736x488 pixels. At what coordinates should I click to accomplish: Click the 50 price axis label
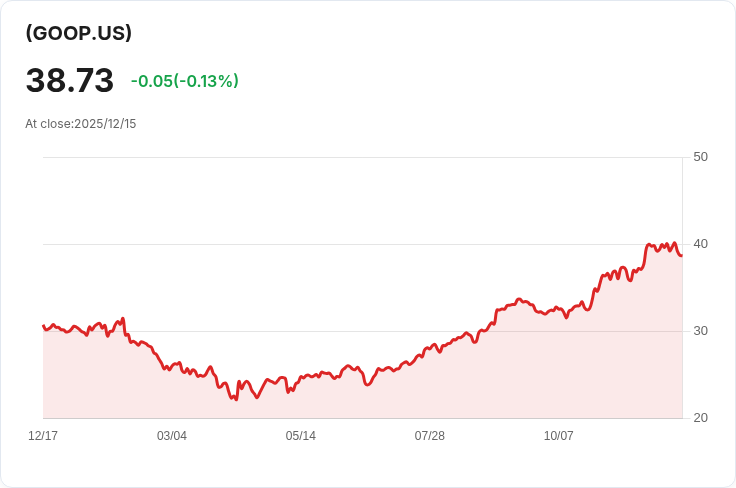(700, 157)
